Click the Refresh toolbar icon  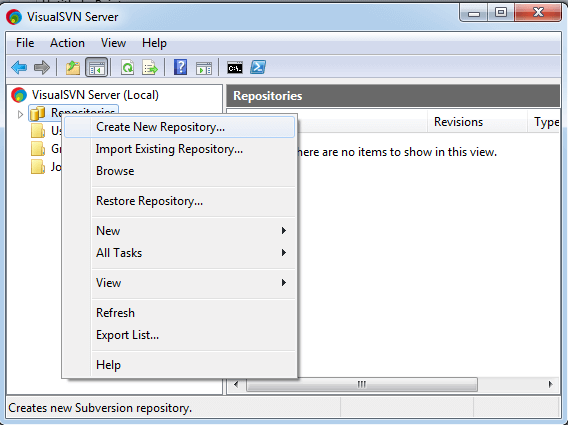(x=127, y=67)
